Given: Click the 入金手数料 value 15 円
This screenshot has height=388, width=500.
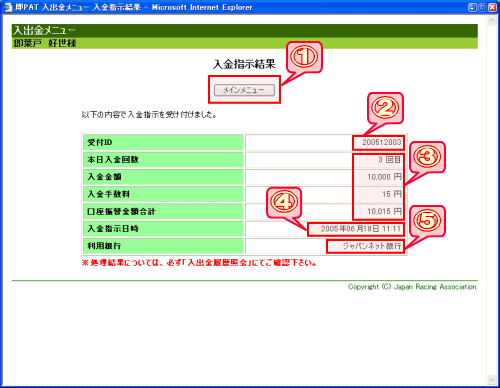Looking at the screenshot, I should (392, 194).
